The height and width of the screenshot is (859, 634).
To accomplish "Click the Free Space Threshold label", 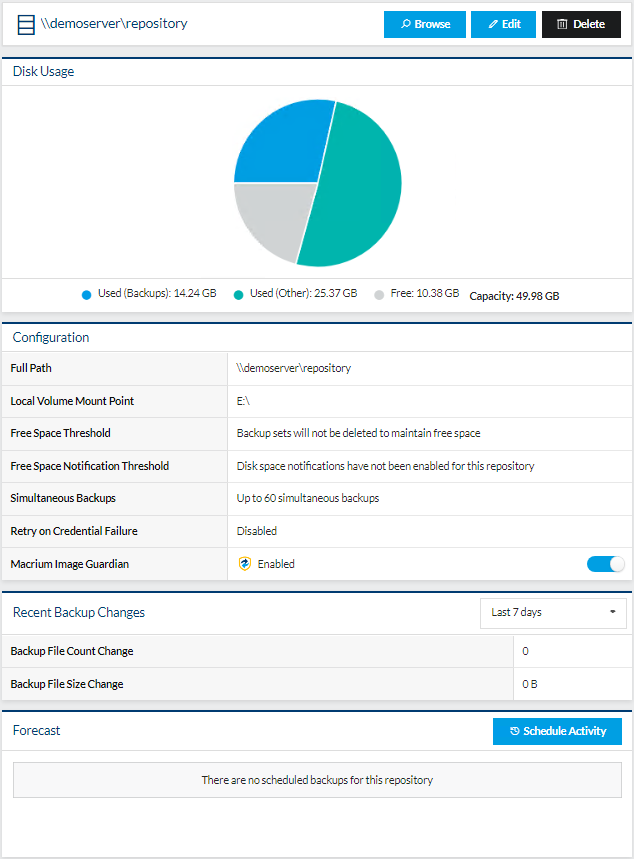I will pyautogui.click(x=61, y=433).
